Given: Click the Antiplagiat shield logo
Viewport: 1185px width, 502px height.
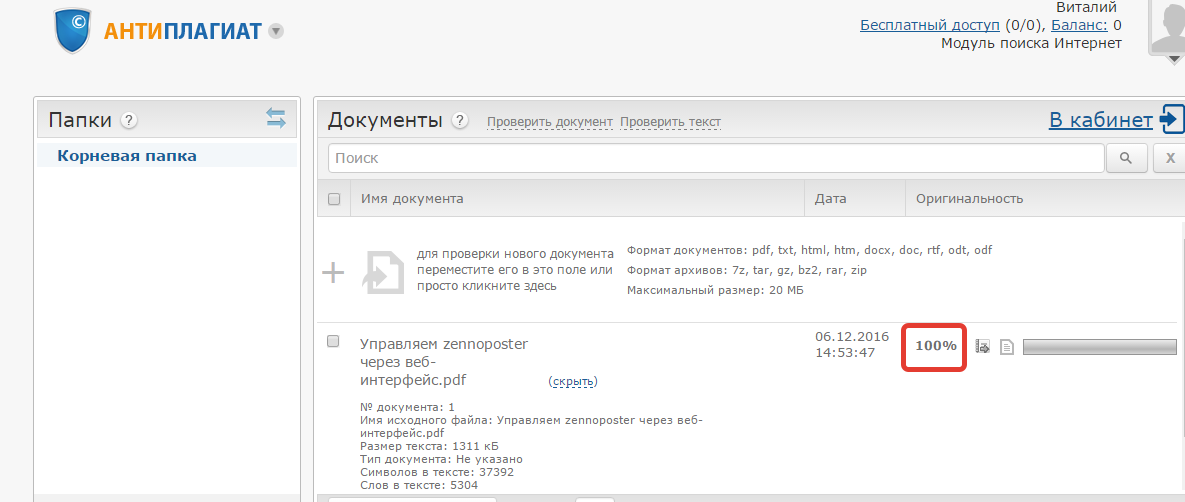Looking at the screenshot, I should coord(74,30).
